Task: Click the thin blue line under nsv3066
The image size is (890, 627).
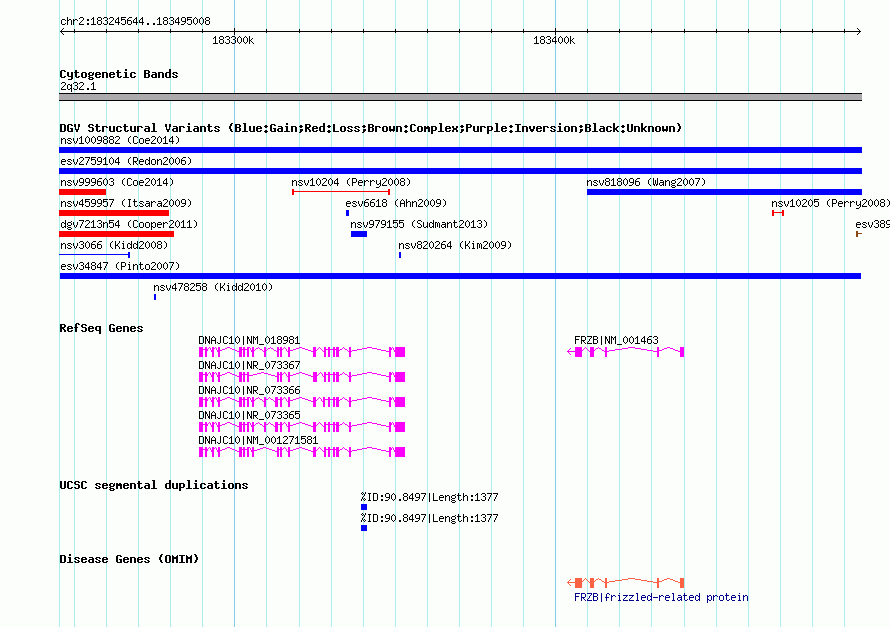Action: pyautogui.click(x=95, y=255)
